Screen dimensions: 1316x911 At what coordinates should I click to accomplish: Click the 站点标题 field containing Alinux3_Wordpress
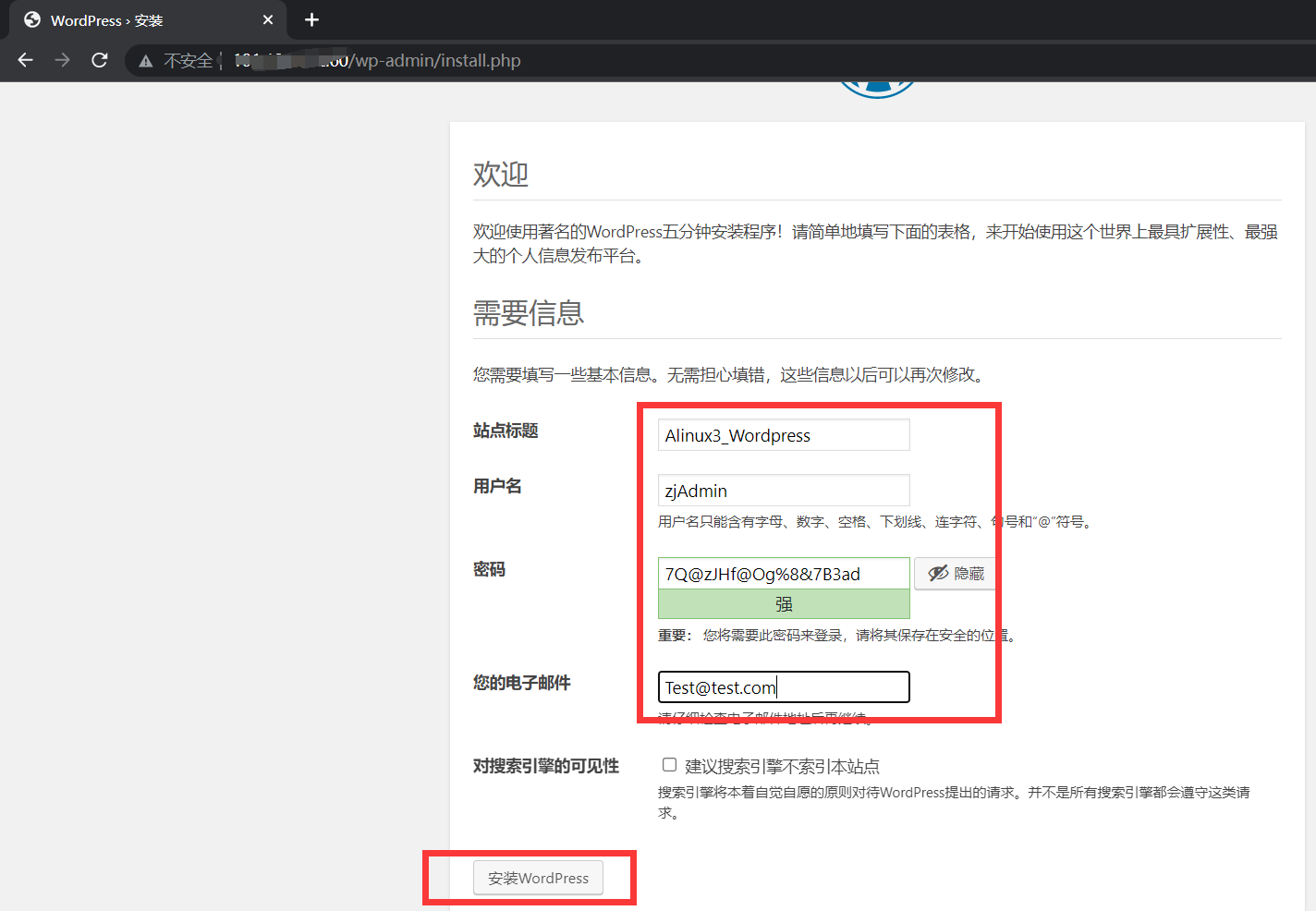[x=784, y=435]
